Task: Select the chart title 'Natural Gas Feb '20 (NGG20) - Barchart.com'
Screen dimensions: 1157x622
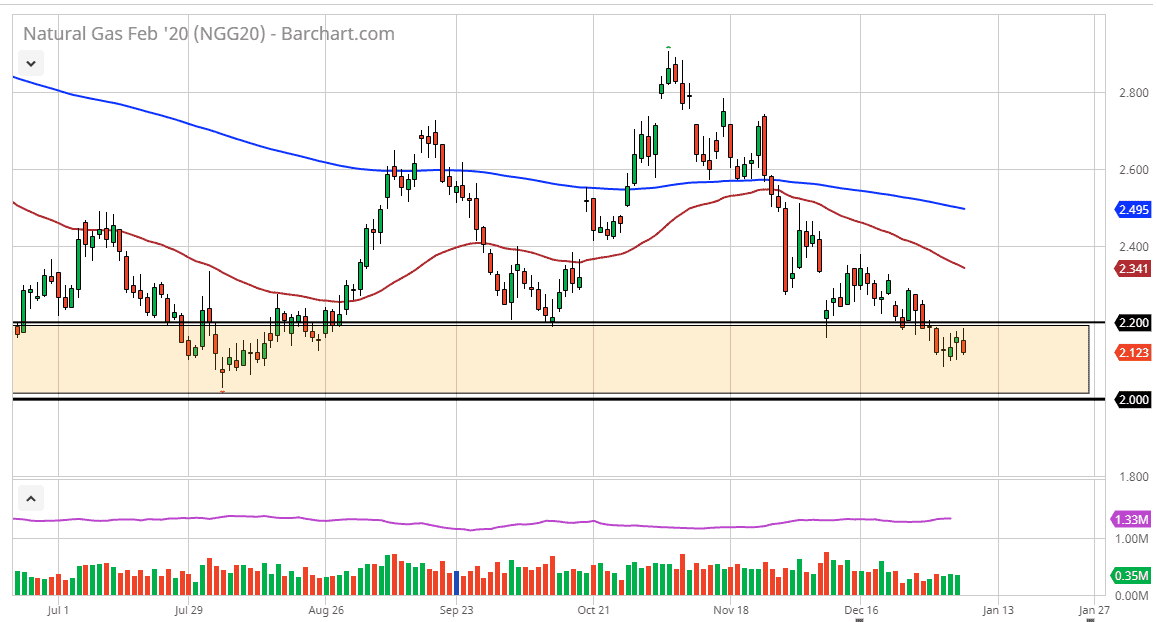Action: tap(209, 34)
